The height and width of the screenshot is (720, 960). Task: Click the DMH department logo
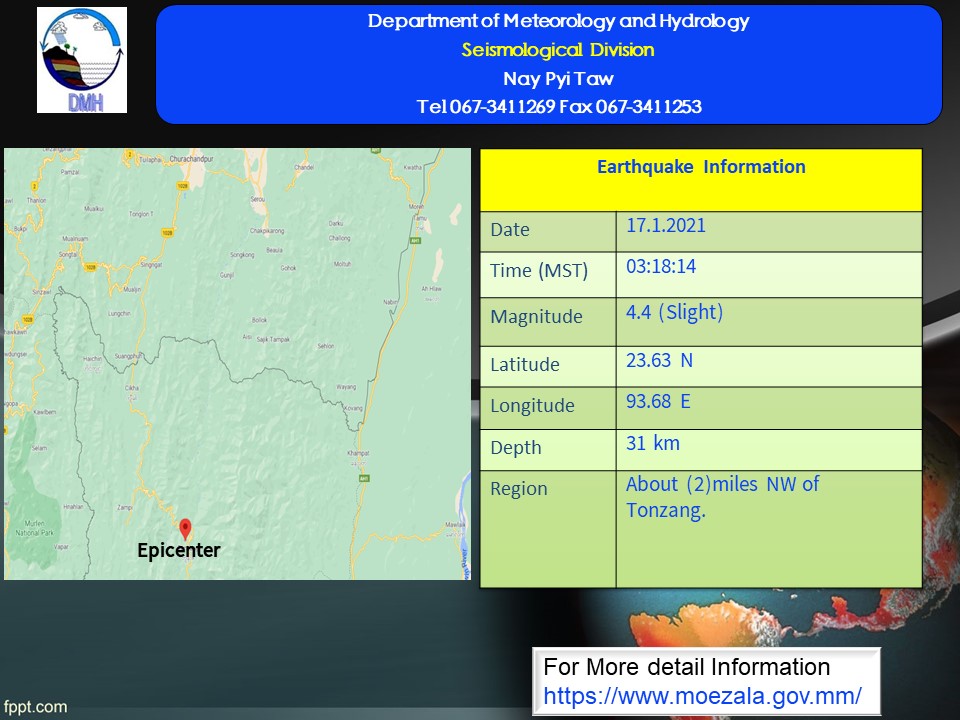[82, 60]
